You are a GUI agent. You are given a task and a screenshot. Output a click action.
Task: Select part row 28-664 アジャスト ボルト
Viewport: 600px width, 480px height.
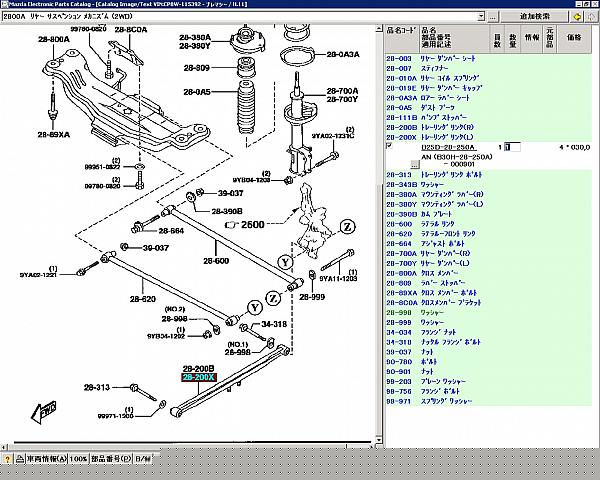coord(488,244)
